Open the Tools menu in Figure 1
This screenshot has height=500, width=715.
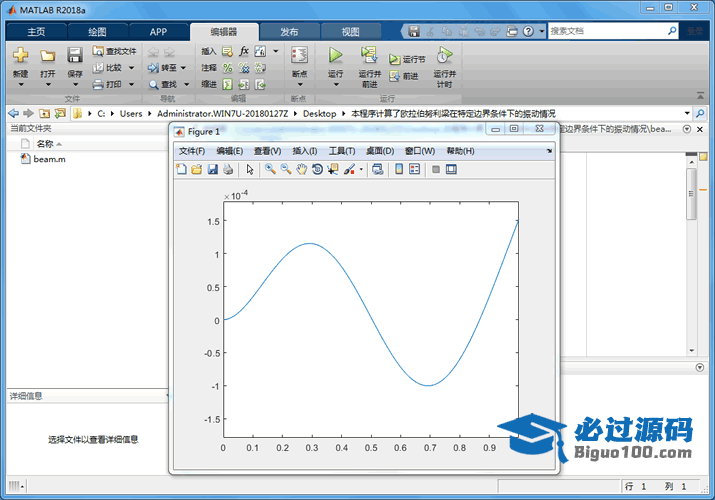coord(342,151)
